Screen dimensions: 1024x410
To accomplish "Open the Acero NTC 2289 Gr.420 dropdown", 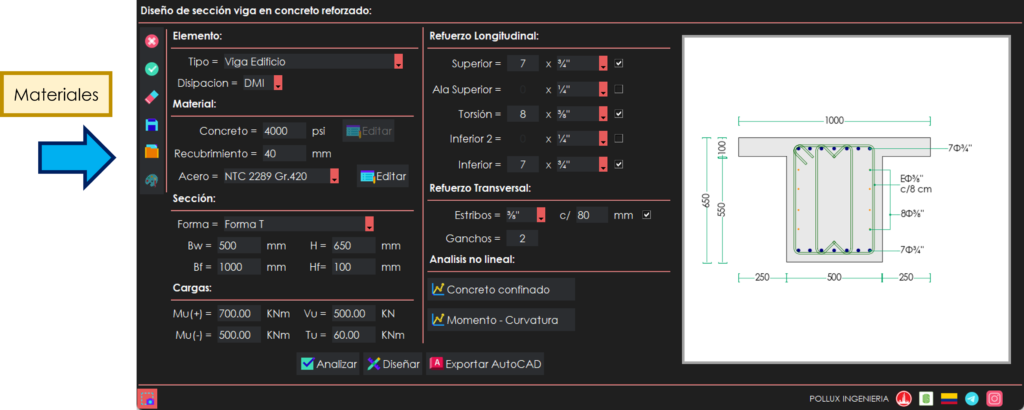I will (333, 177).
